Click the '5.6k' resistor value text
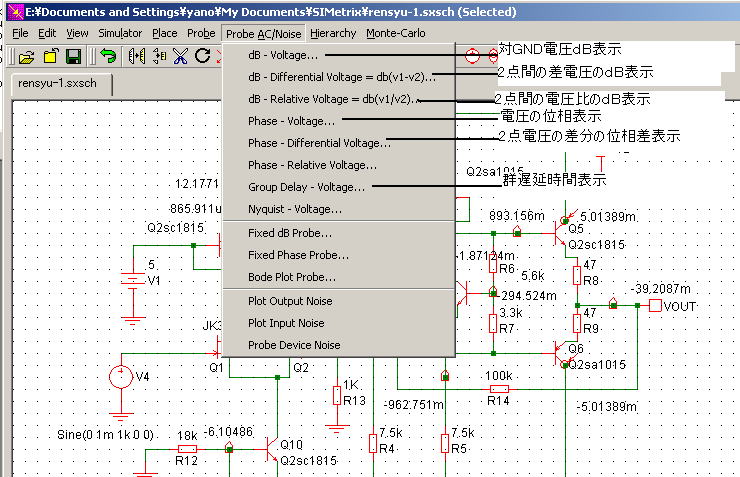The height and width of the screenshot is (477, 740). click(x=533, y=276)
